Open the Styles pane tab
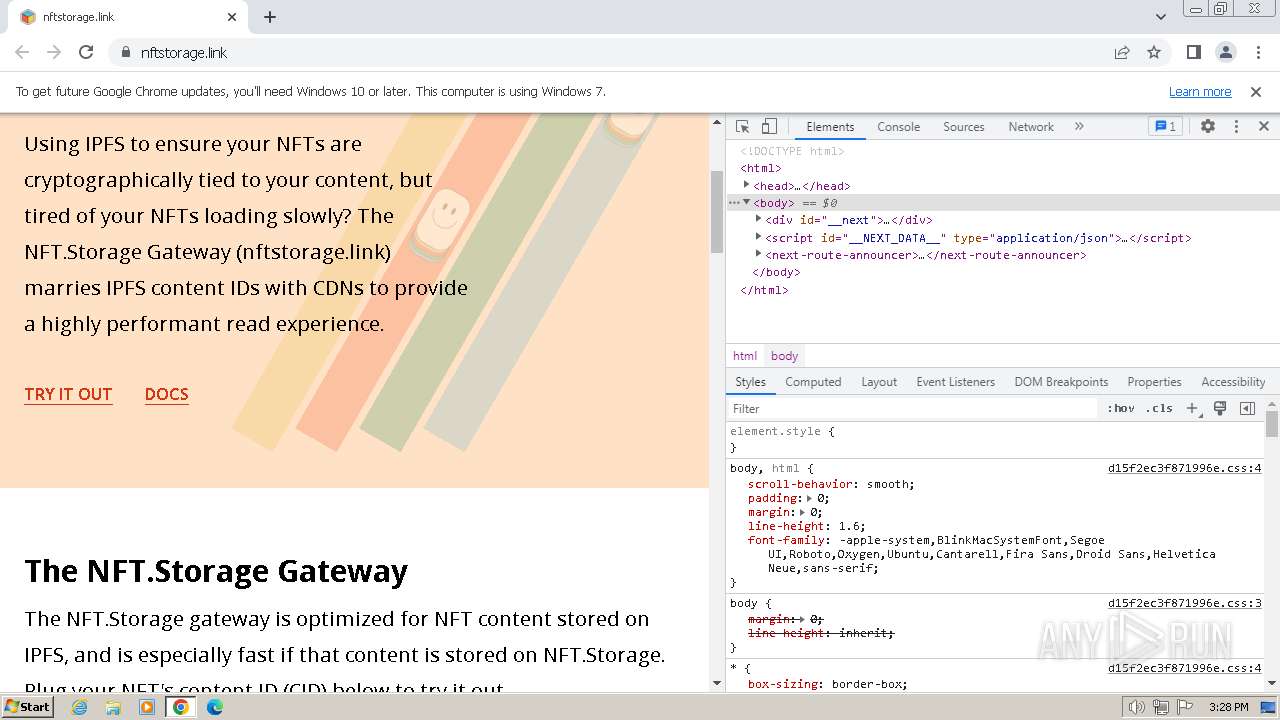 click(x=750, y=382)
